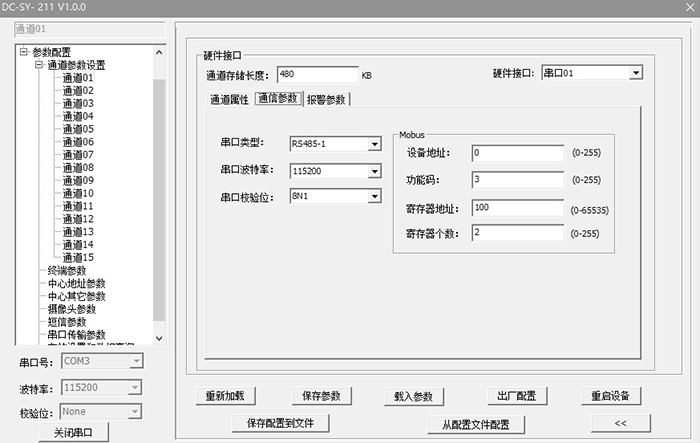Expand the 串口波特率 dropdown showing 115200
This screenshot has width=700, height=443.
[x=375, y=171]
